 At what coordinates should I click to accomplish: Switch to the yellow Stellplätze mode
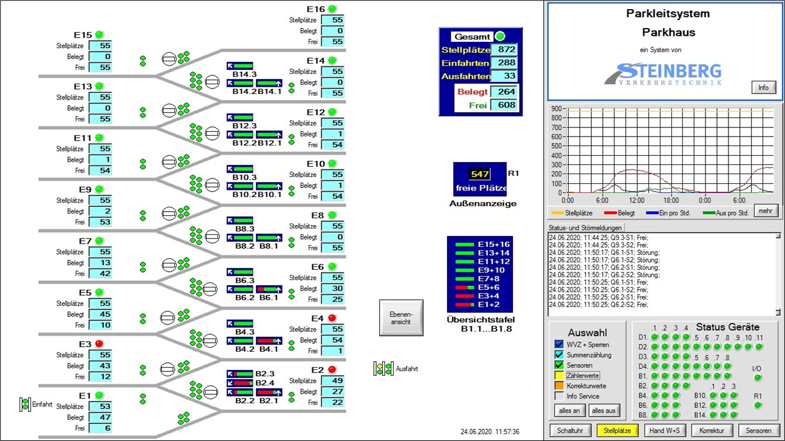pos(617,430)
